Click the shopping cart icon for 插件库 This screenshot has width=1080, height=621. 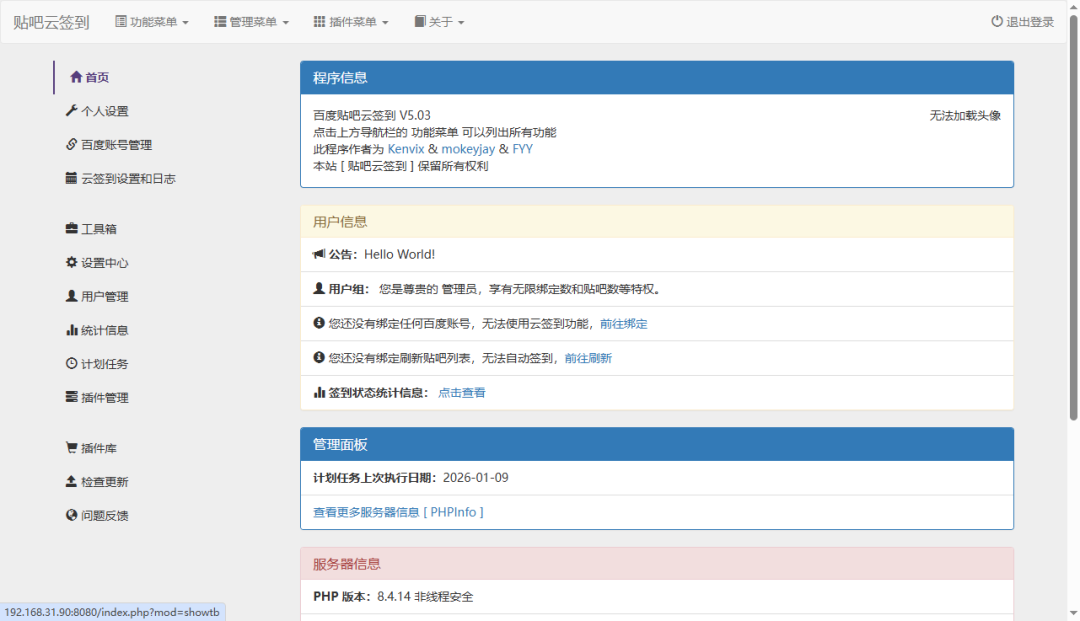coord(71,448)
